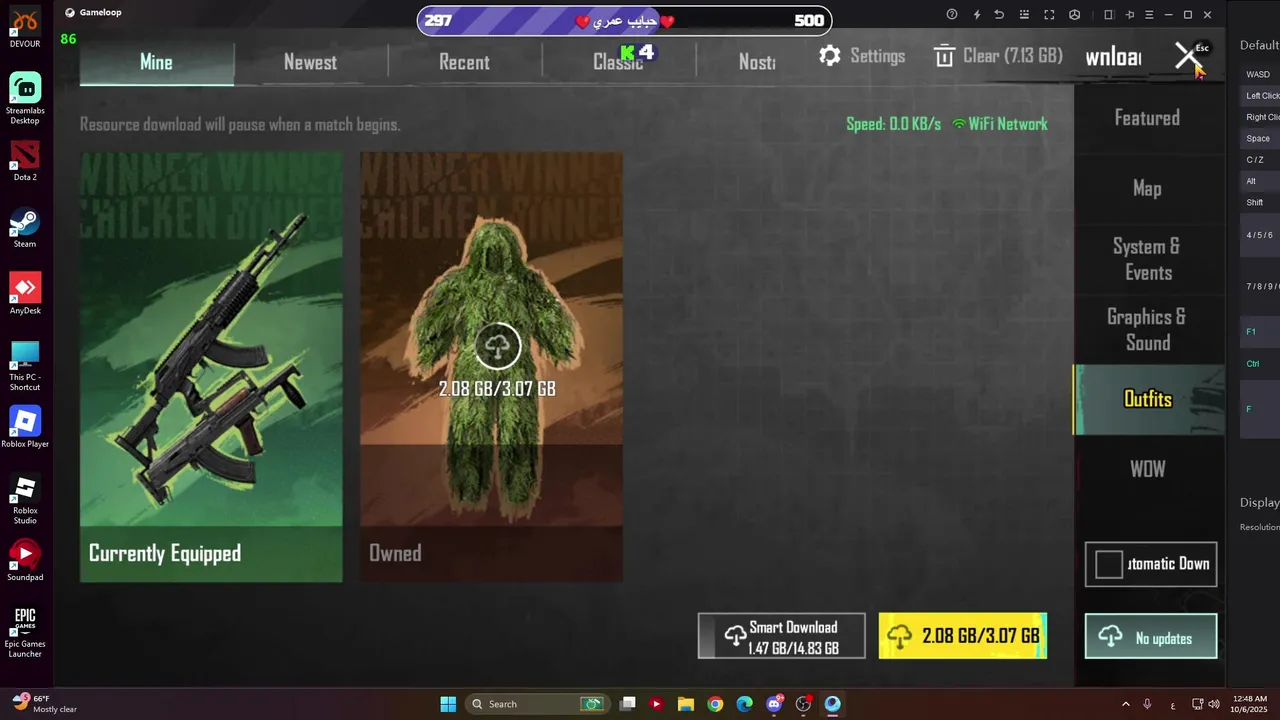Viewport: 1280px width, 720px height.
Task: Click the 297 to 500 progress bar
Action: click(624, 20)
